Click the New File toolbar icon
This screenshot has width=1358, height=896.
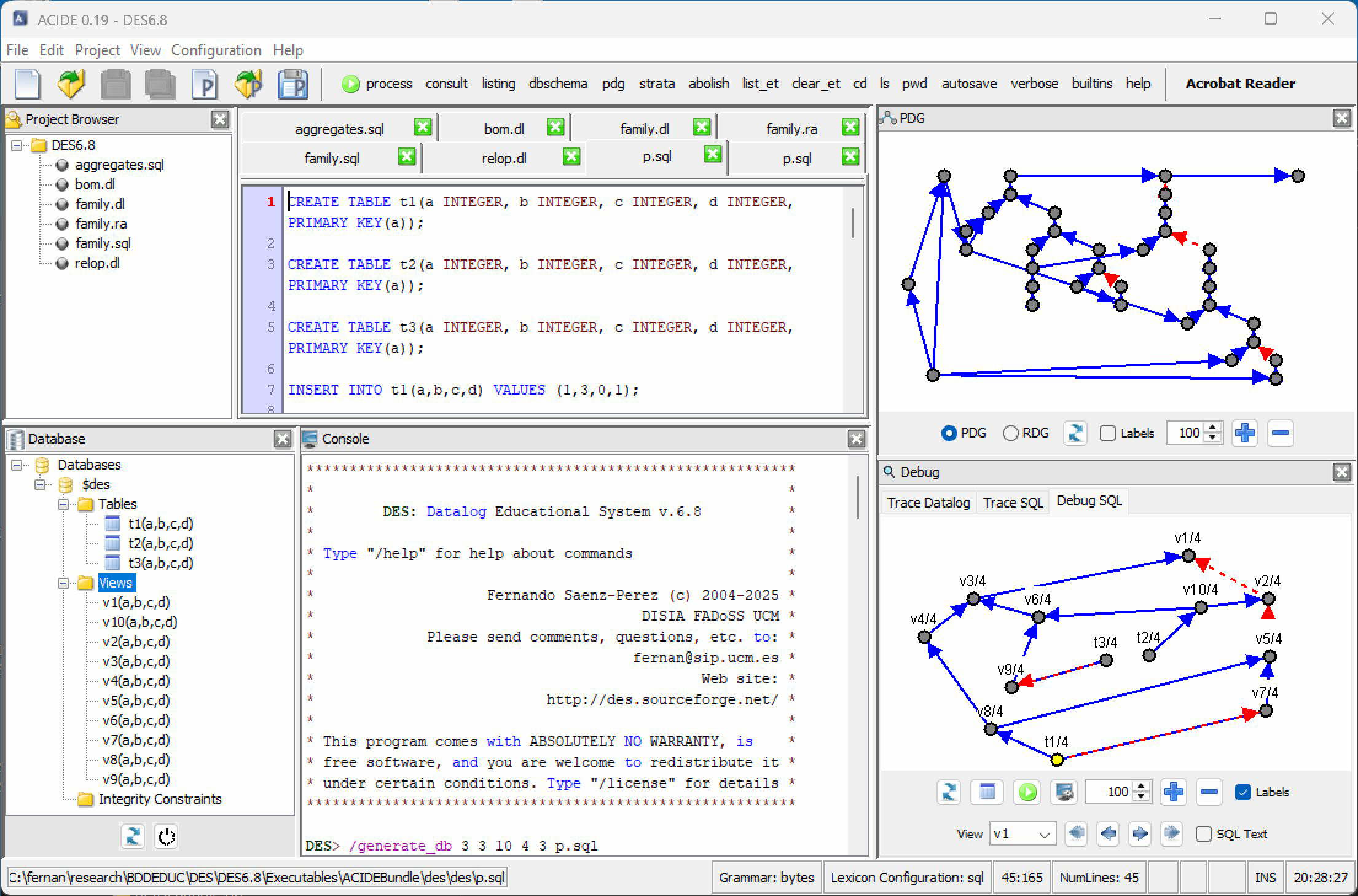[27, 84]
